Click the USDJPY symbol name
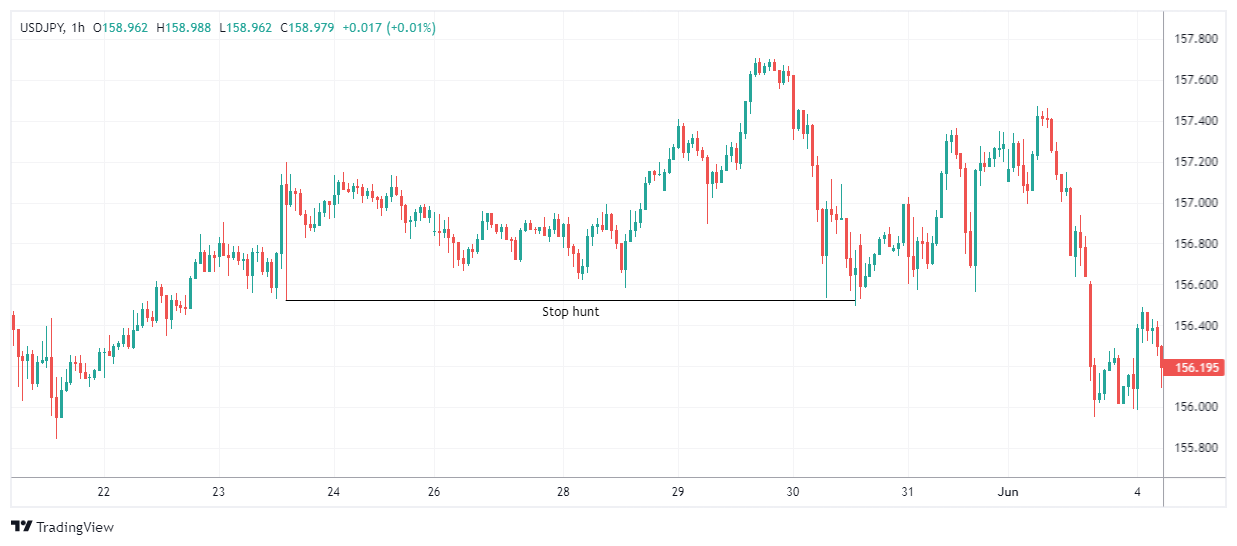 [x=40, y=28]
